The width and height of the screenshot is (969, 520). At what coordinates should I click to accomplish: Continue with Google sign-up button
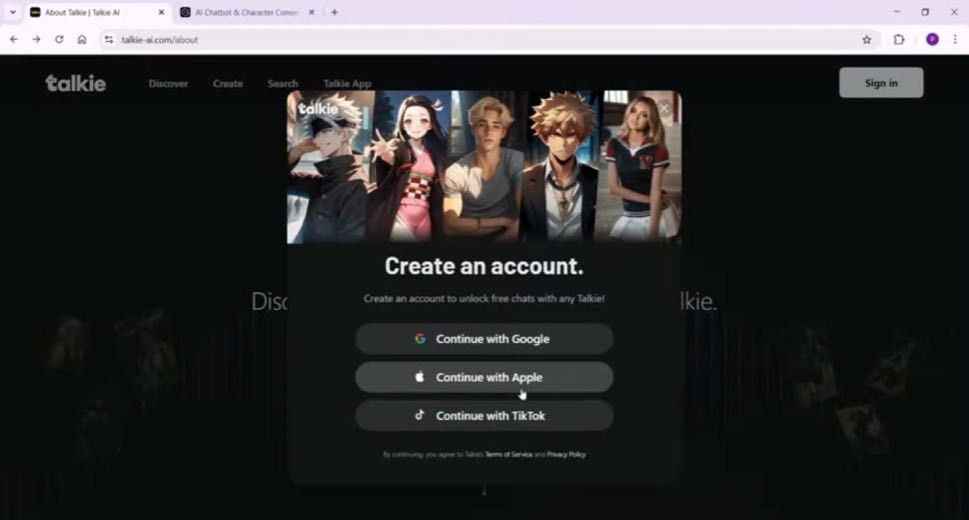[484, 339]
